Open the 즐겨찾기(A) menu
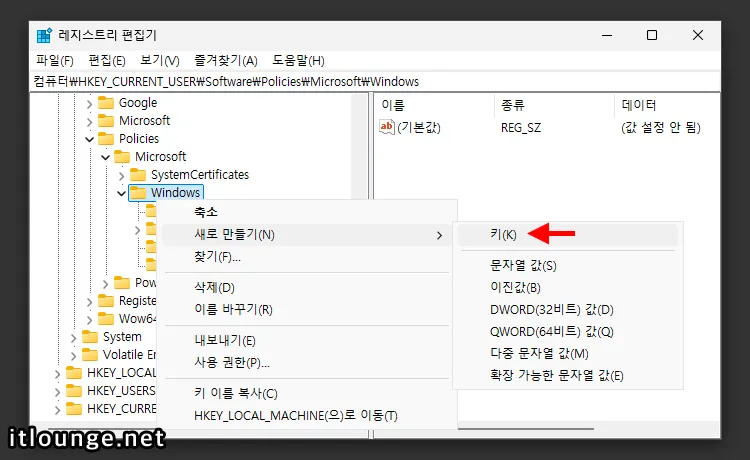This screenshot has width=750, height=460. pyautogui.click(x=226, y=61)
